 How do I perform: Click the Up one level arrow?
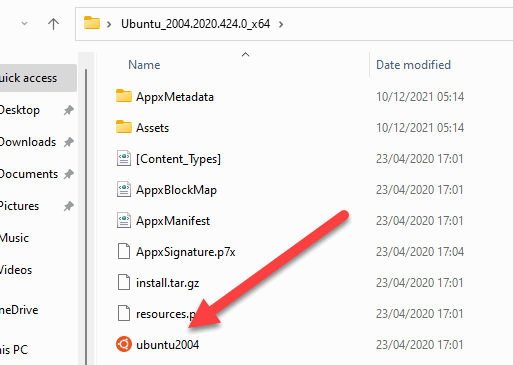[x=53, y=24]
